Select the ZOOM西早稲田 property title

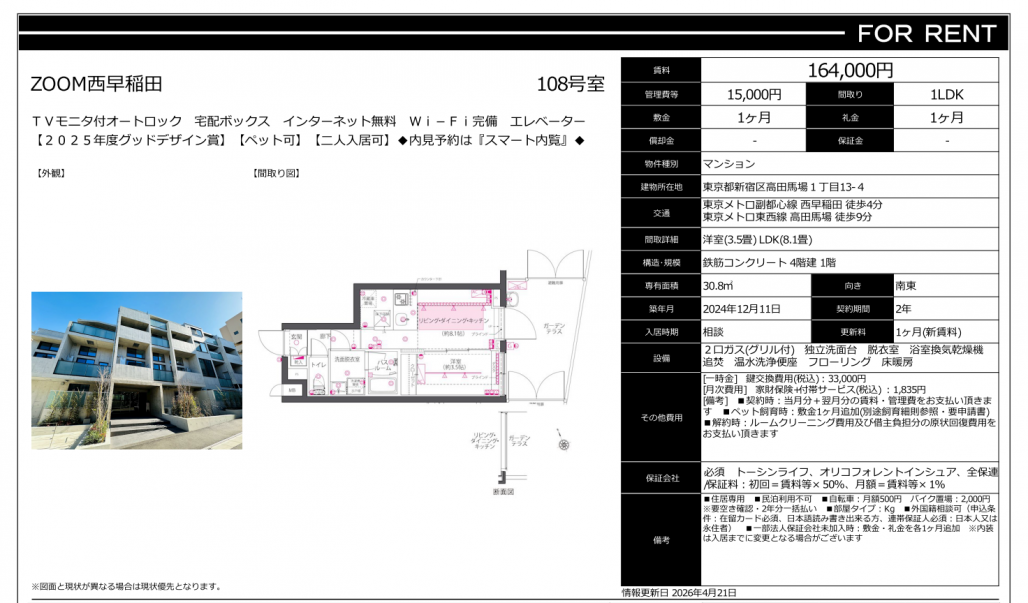96,85
